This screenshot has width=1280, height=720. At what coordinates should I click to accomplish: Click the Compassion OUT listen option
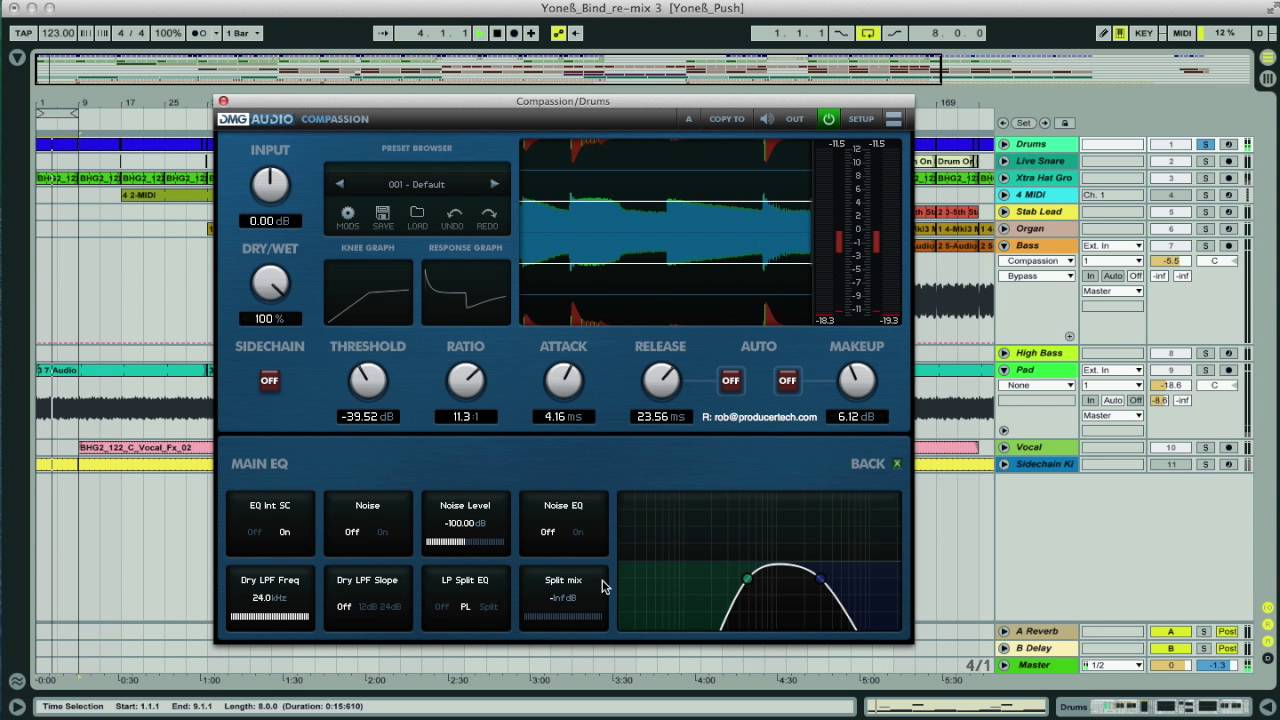794,119
